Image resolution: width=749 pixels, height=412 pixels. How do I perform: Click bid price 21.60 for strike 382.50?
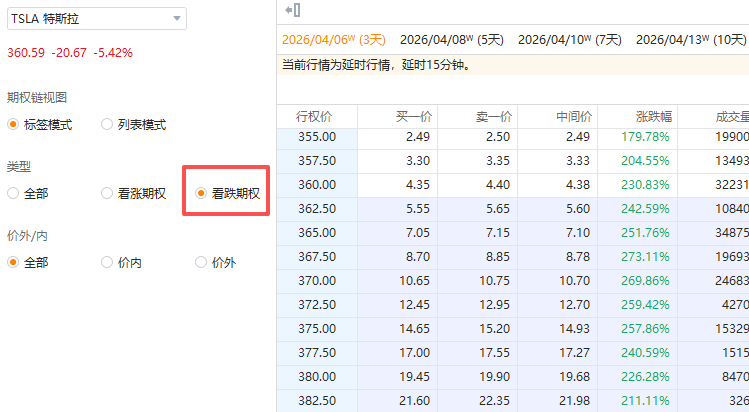[x=415, y=401]
